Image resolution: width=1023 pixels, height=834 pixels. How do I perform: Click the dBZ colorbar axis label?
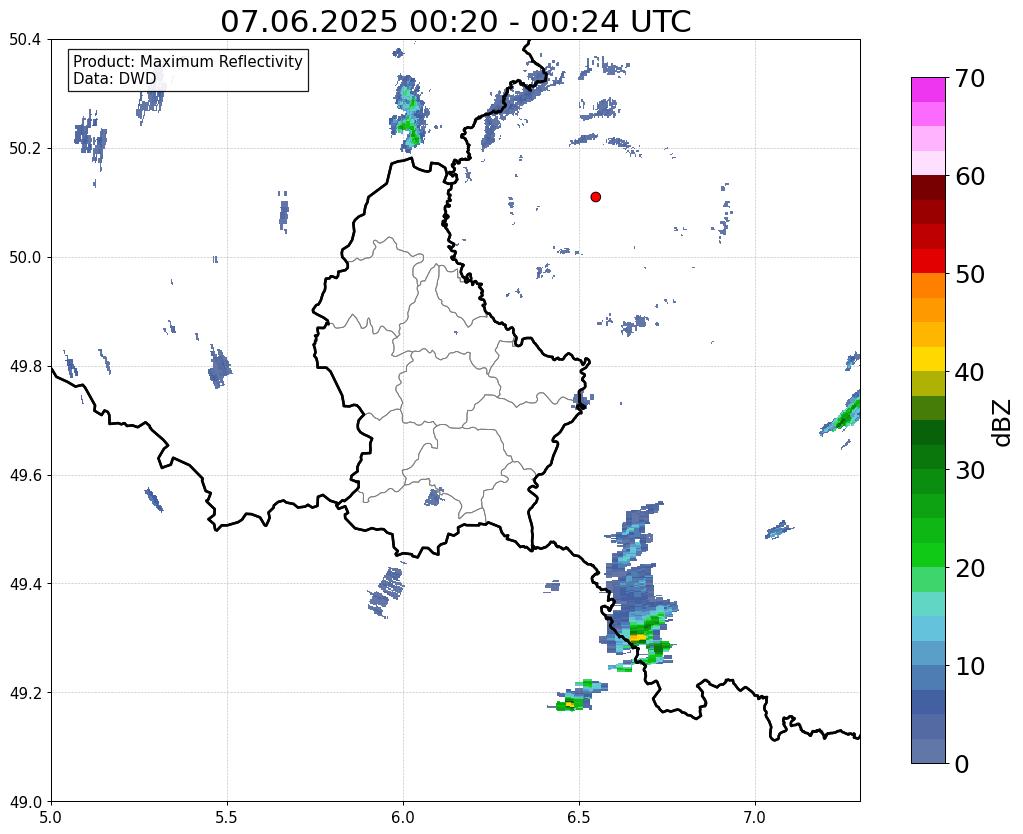[1003, 422]
